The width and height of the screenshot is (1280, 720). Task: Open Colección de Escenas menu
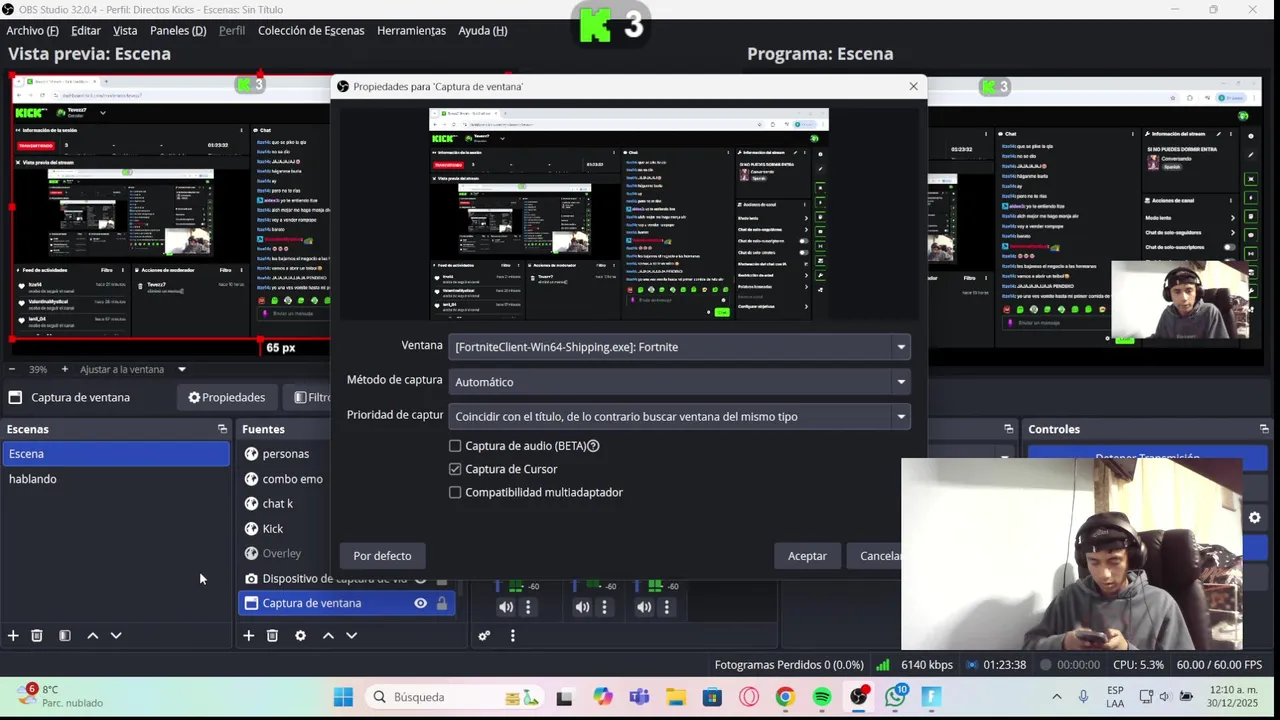click(311, 31)
